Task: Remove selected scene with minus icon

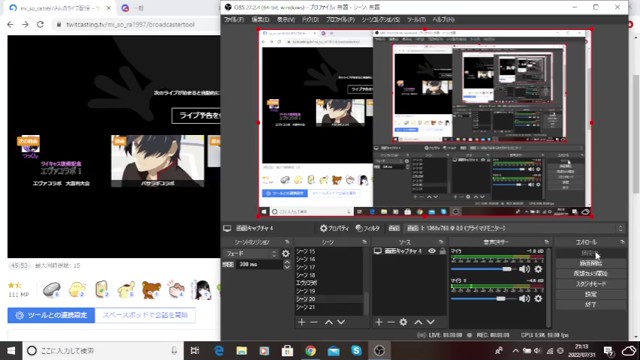Action: [314, 322]
